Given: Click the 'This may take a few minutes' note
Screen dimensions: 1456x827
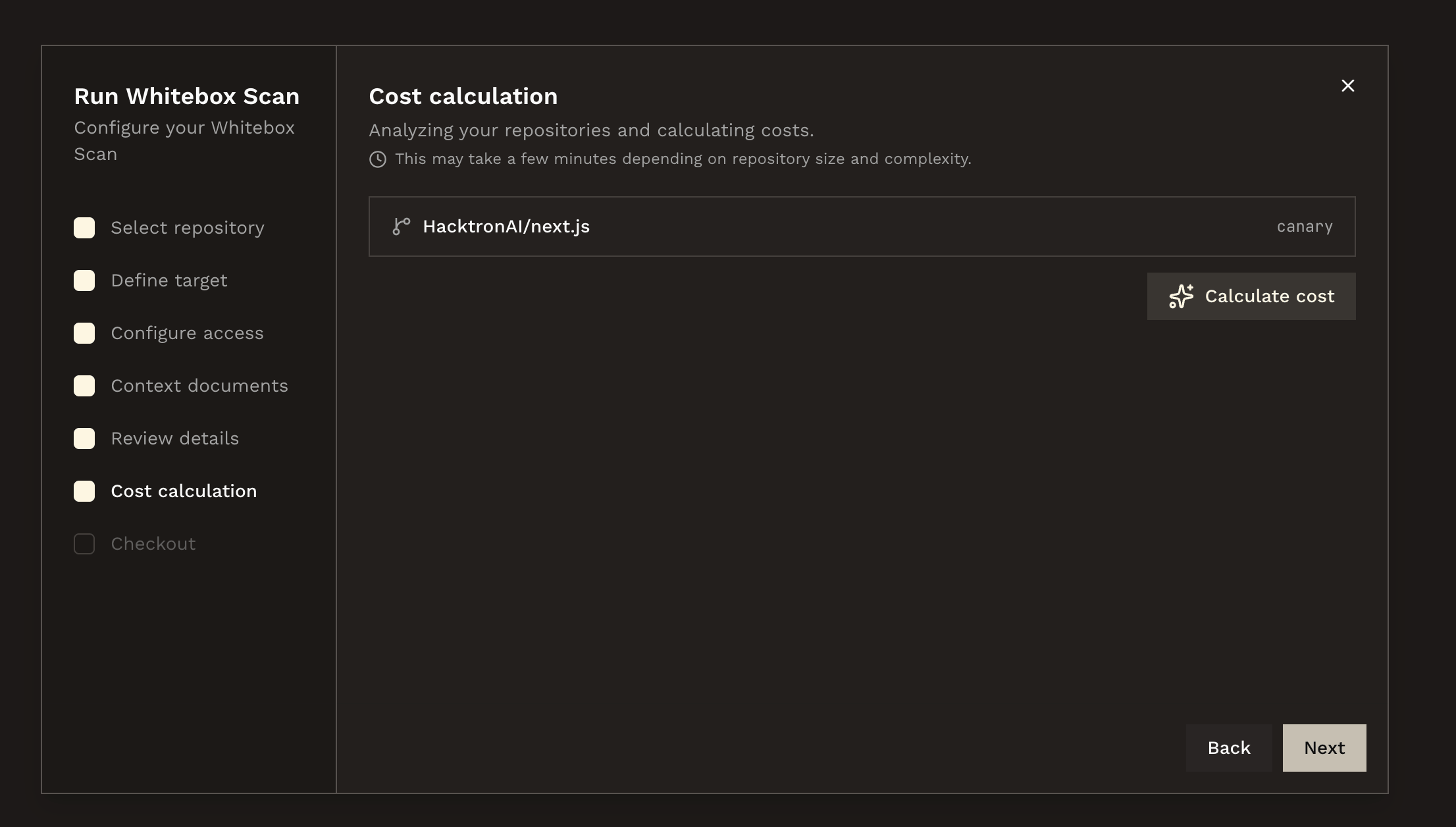Looking at the screenshot, I should pyautogui.click(x=683, y=159).
